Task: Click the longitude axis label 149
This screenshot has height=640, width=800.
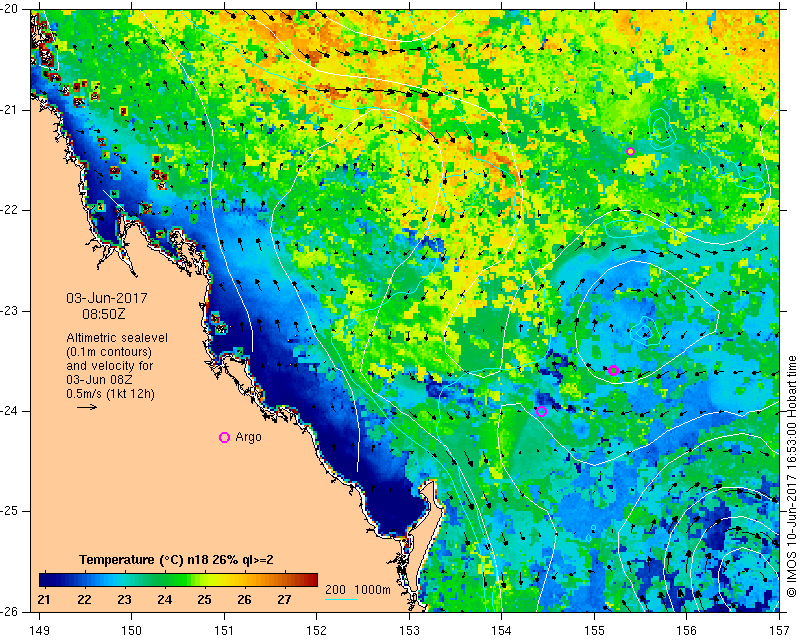Action: coord(39,631)
